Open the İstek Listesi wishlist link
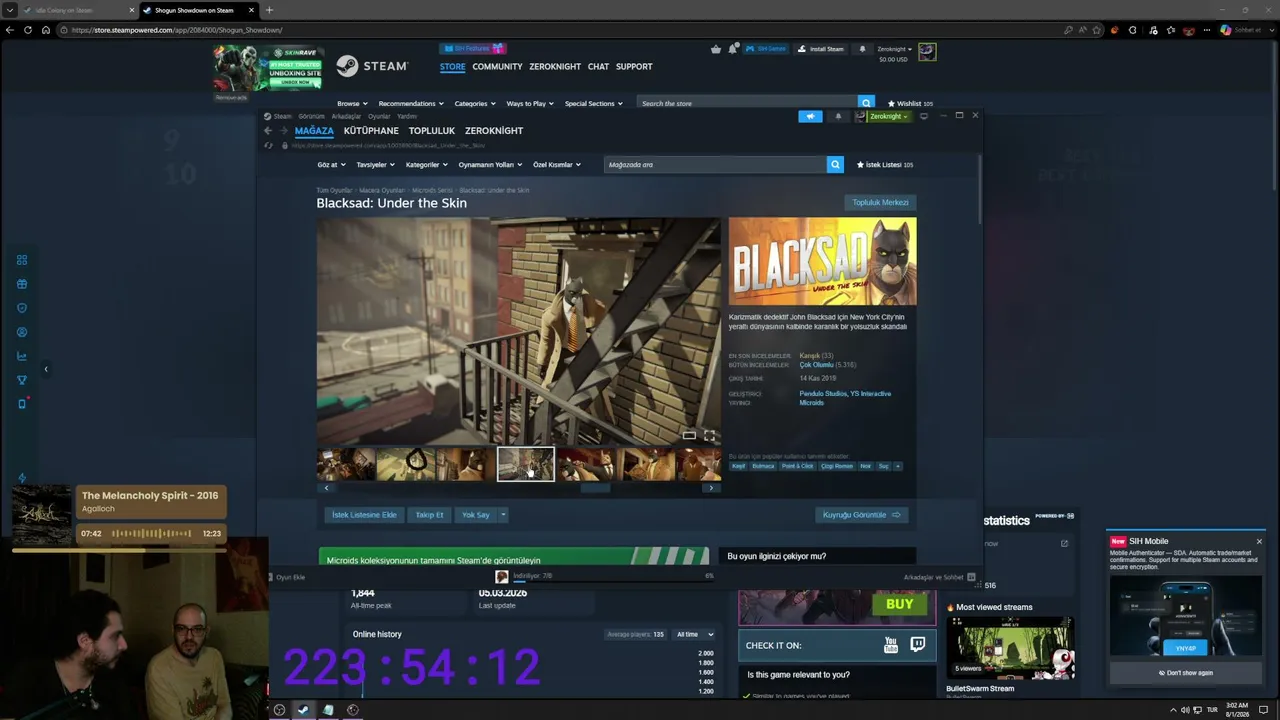Viewport: 1280px width, 720px height. tap(884, 164)
